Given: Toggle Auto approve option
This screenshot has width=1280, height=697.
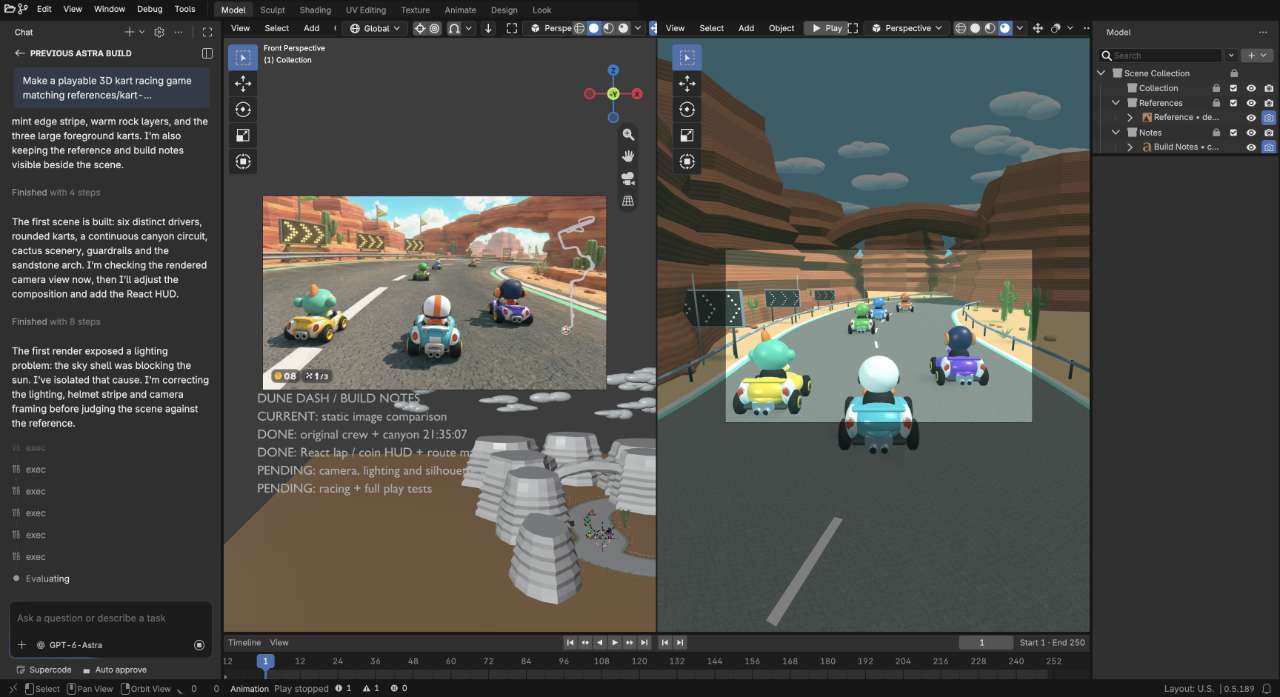Looking at the screenshot, I should [114, 670].
